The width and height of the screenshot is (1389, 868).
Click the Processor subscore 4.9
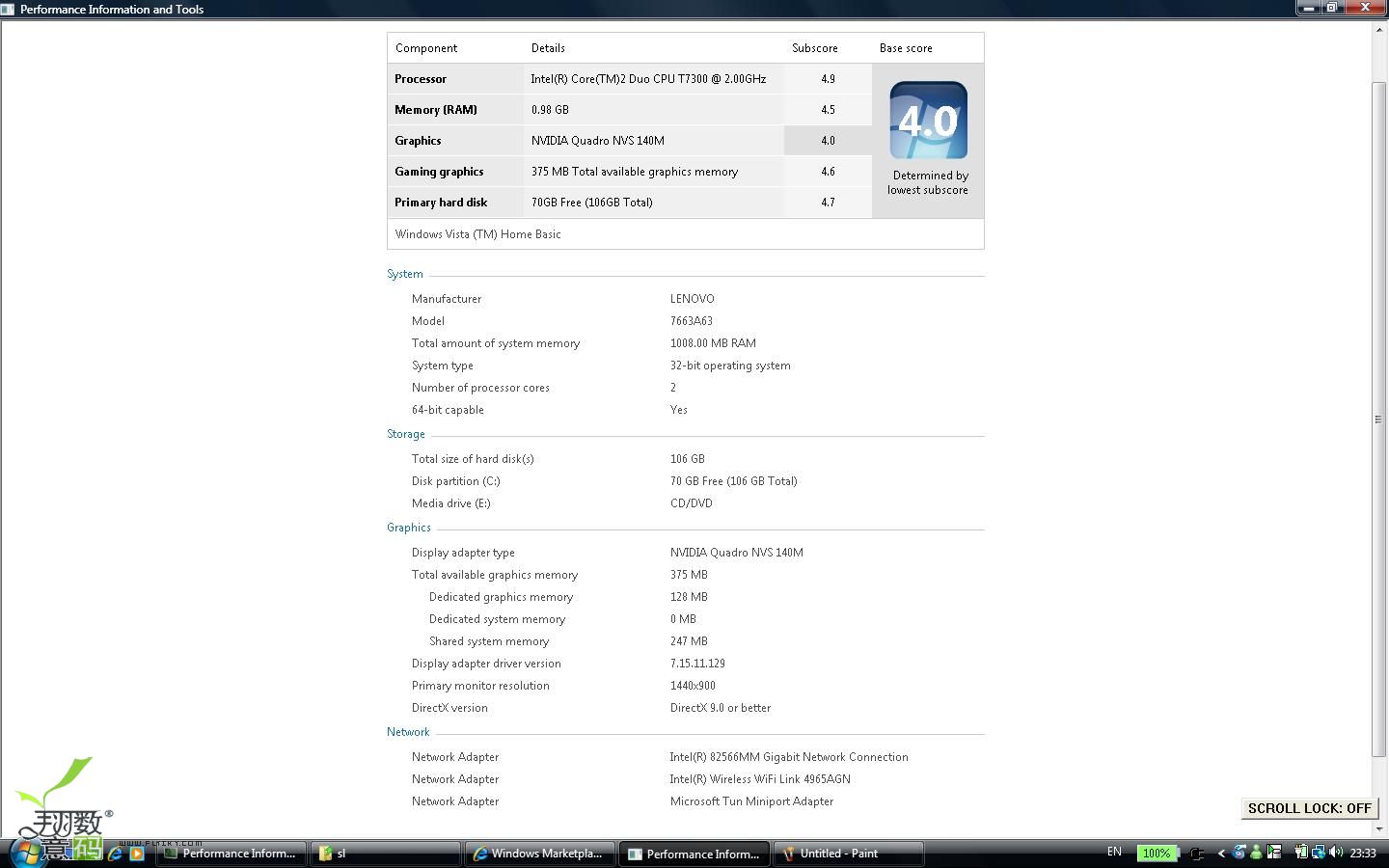tap(828, 79)
